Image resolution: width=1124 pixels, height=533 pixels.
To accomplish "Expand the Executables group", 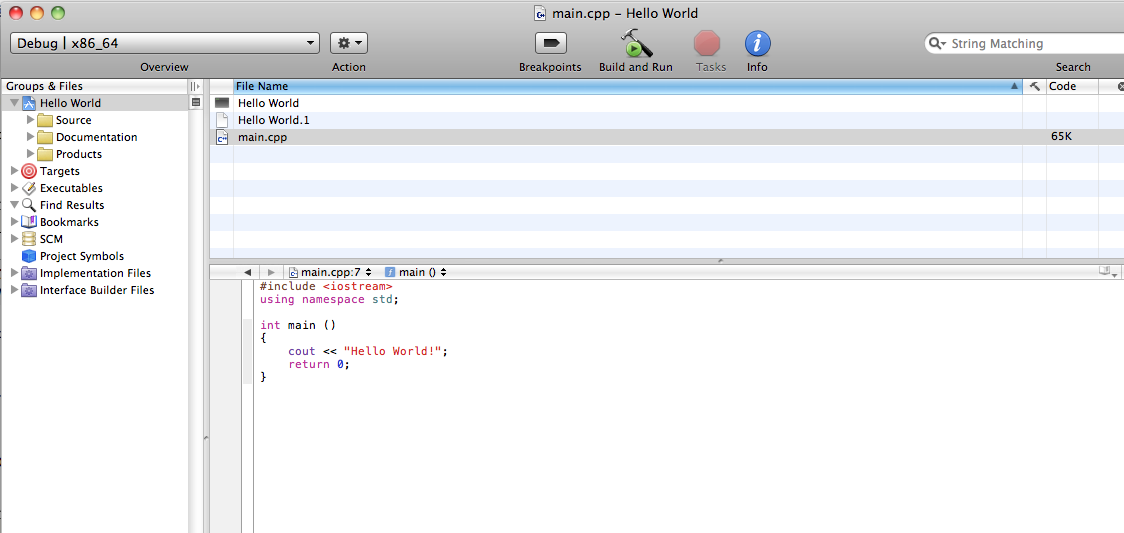I will tap(14, 188).
